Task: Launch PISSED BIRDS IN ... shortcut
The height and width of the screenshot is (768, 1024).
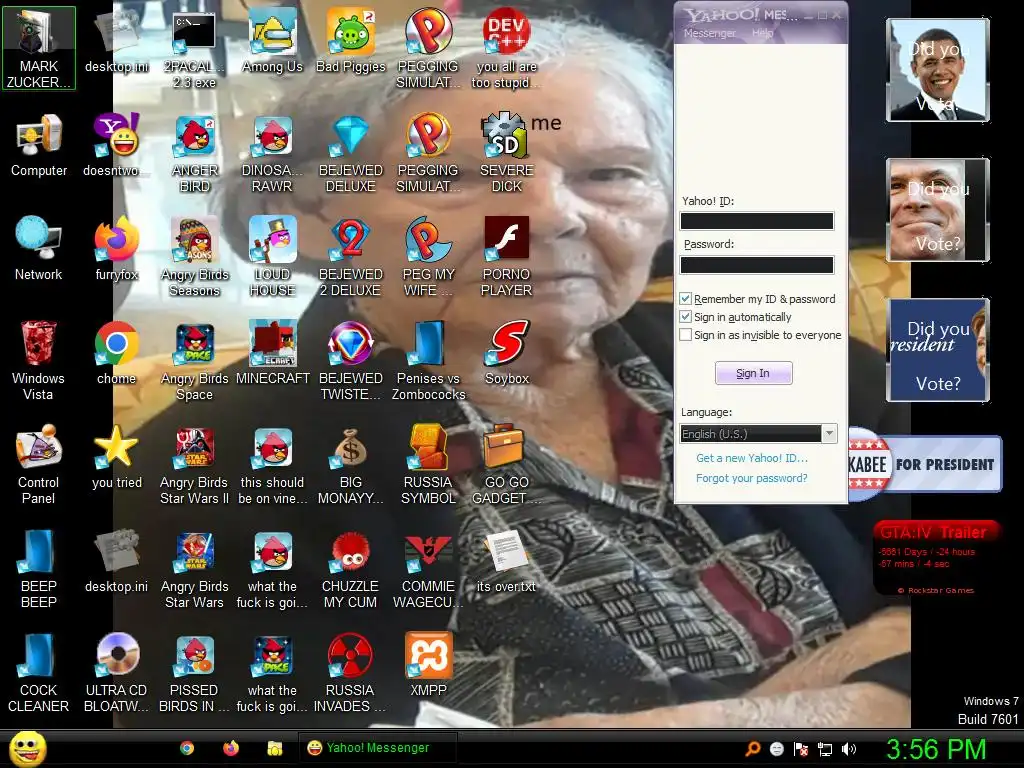Action: [x=194, y=673]
